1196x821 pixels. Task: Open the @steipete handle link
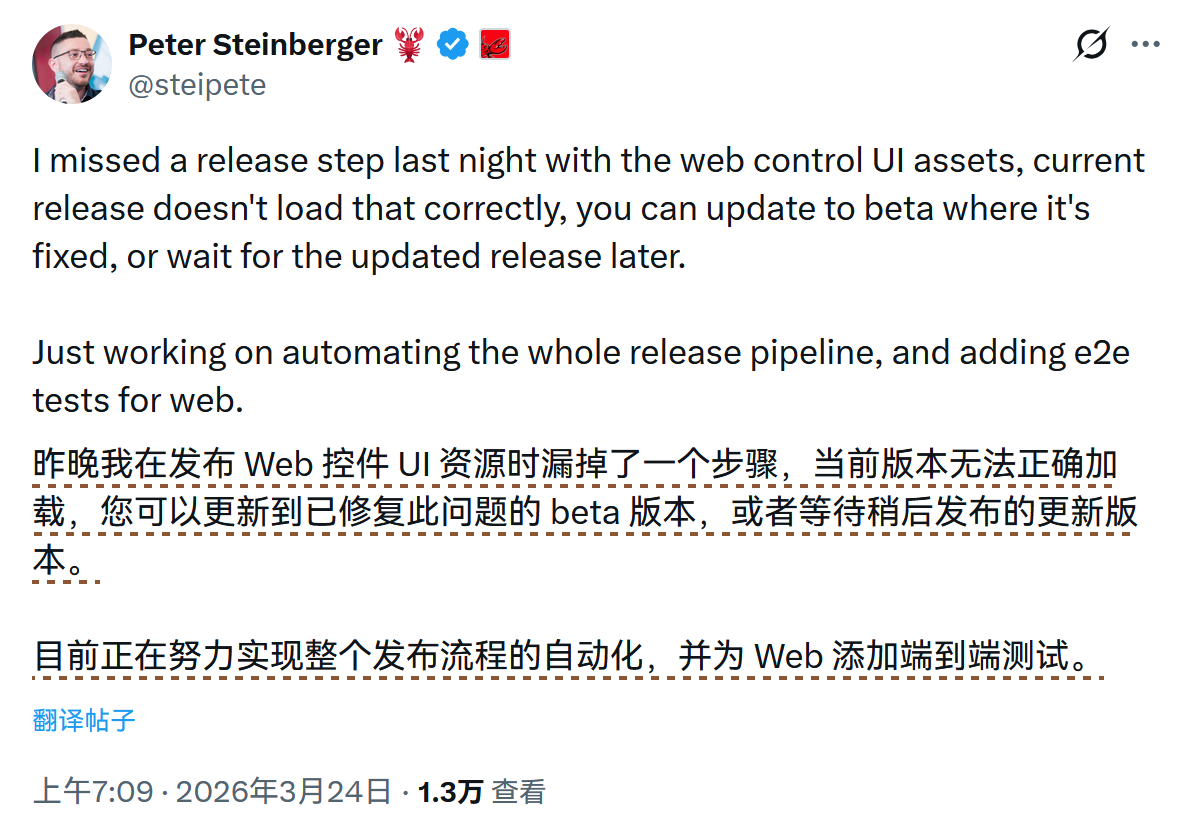197,85
